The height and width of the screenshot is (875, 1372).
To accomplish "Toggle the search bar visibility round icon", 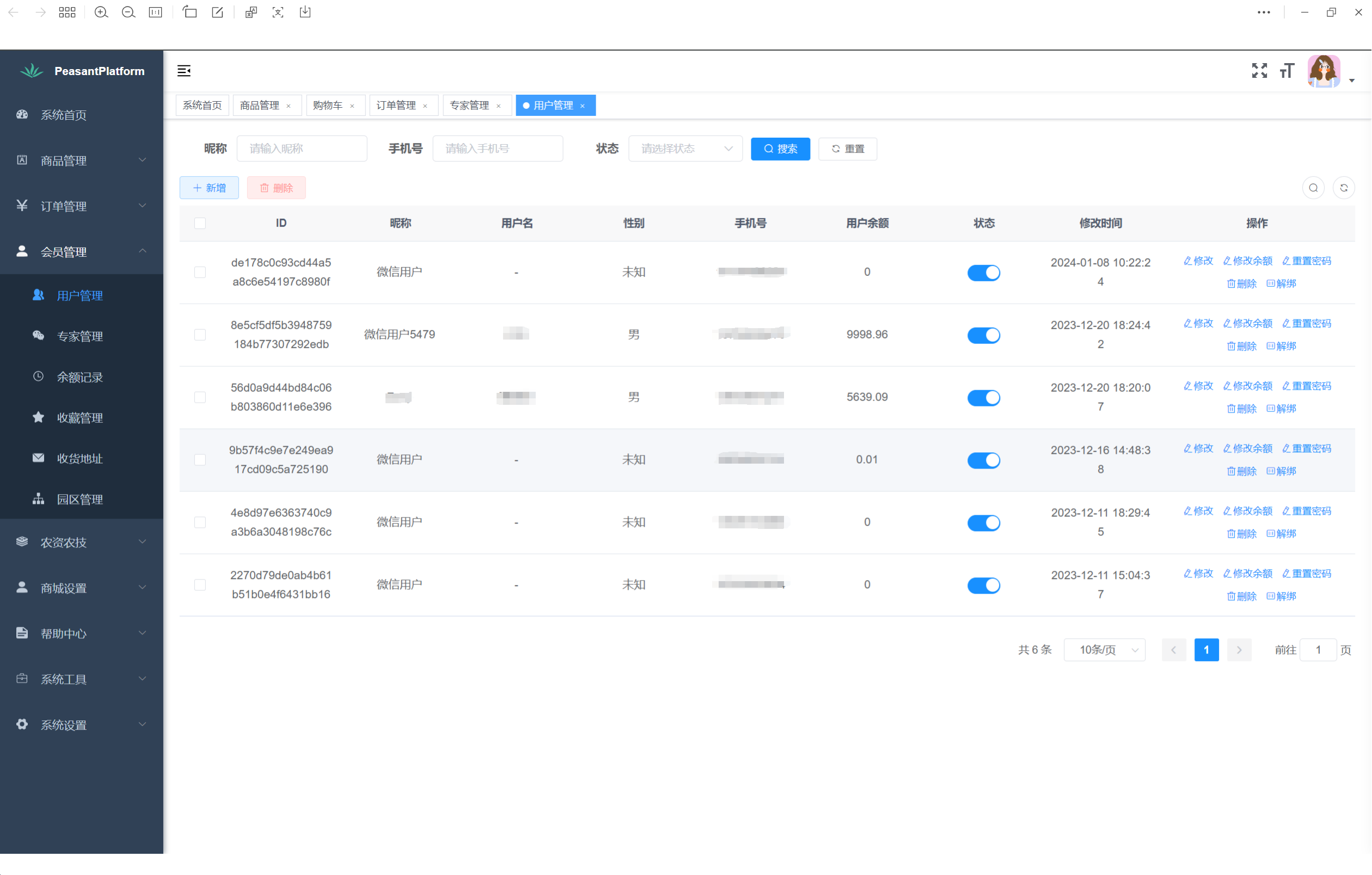I will (x=1313, y=188).
